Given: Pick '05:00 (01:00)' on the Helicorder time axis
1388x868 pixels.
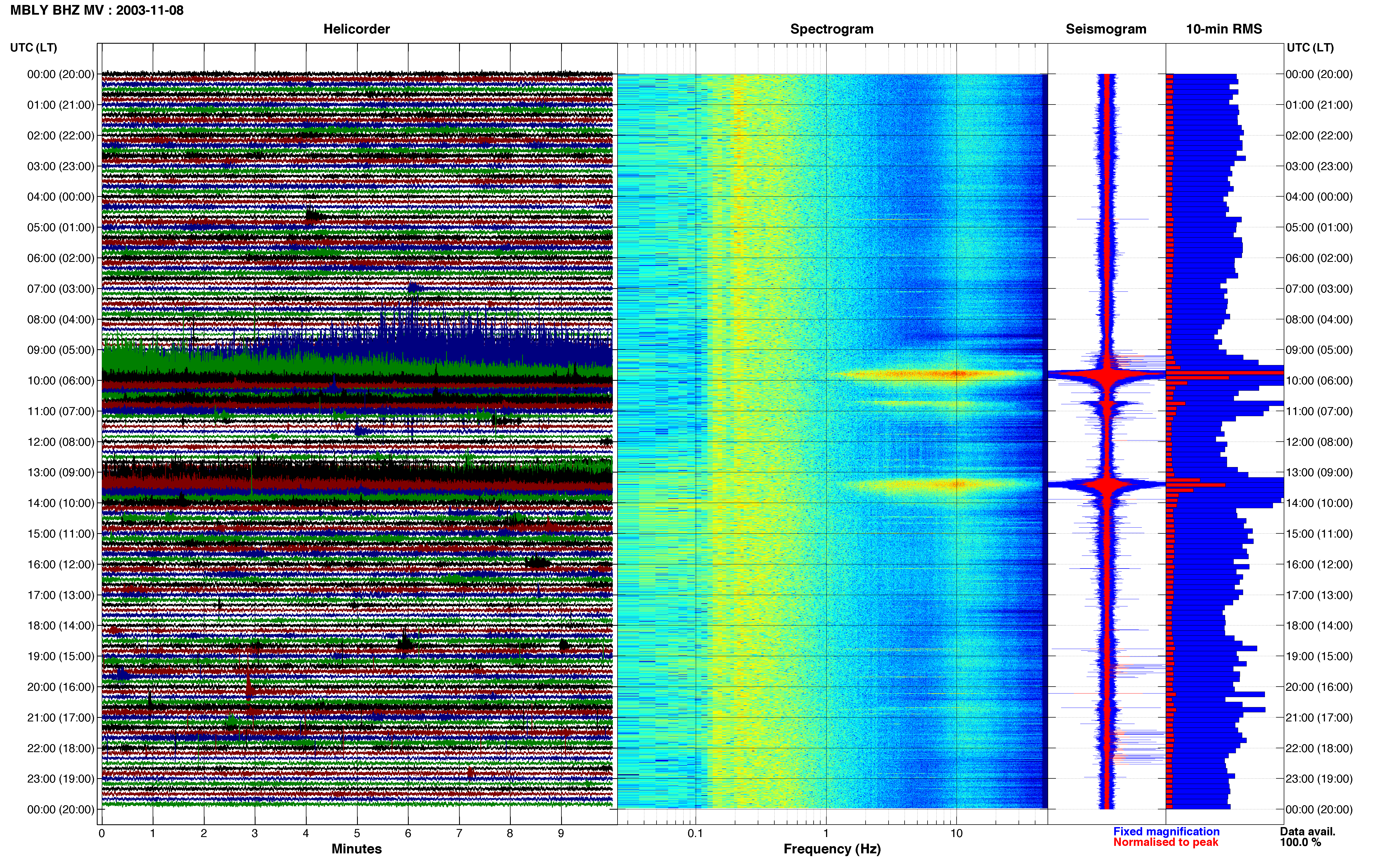Looking at the screenshot, I should tap(61, 227).
